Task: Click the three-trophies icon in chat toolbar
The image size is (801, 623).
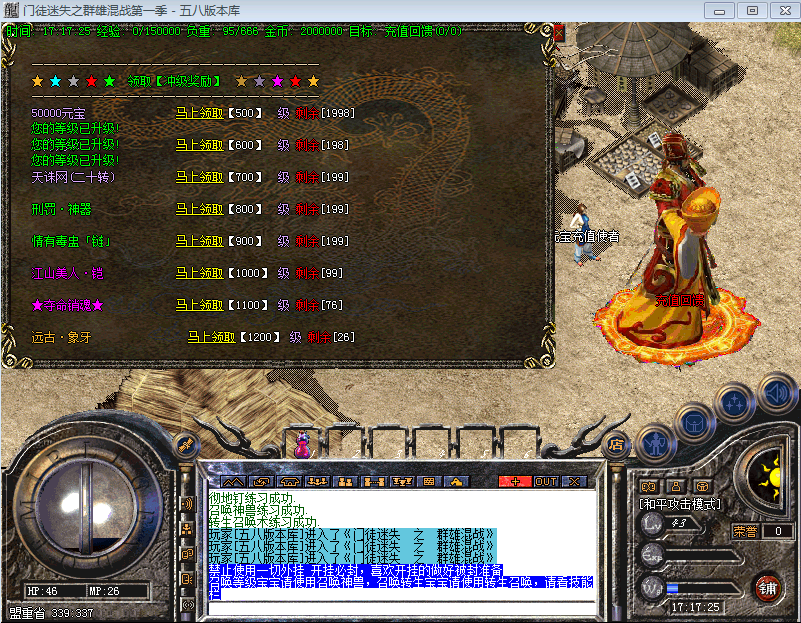Action: pos(402,482)
